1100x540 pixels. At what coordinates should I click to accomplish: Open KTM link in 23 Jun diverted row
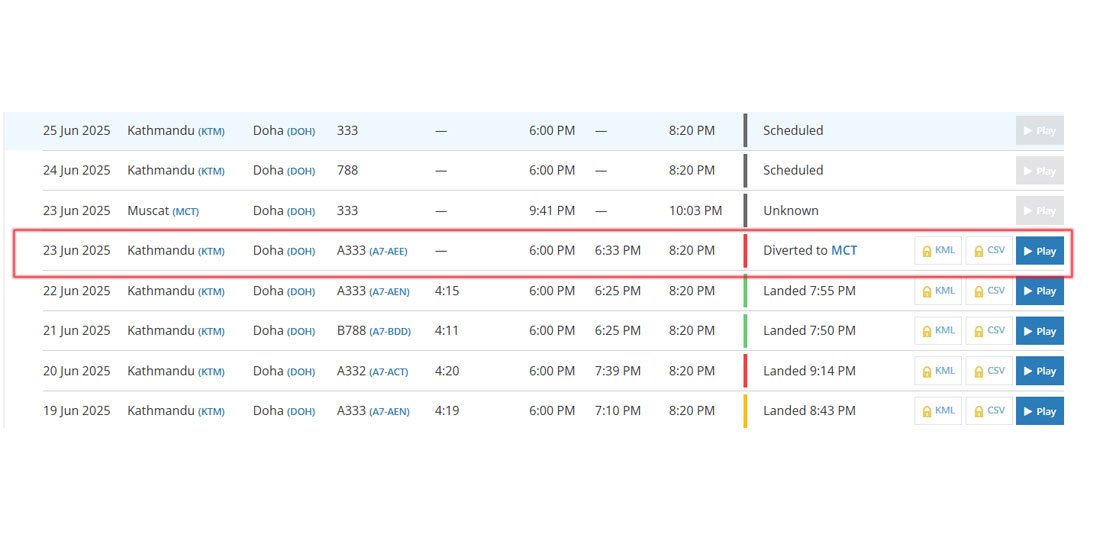click(211, 252)
